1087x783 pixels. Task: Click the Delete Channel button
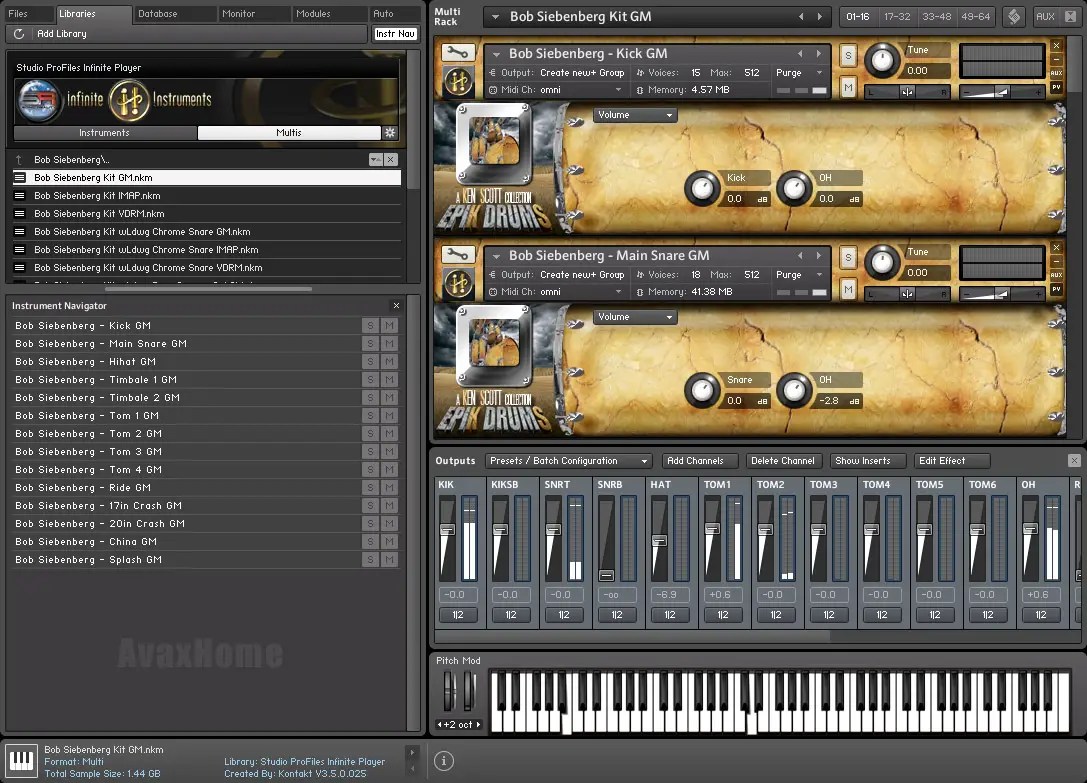[784, 460]
